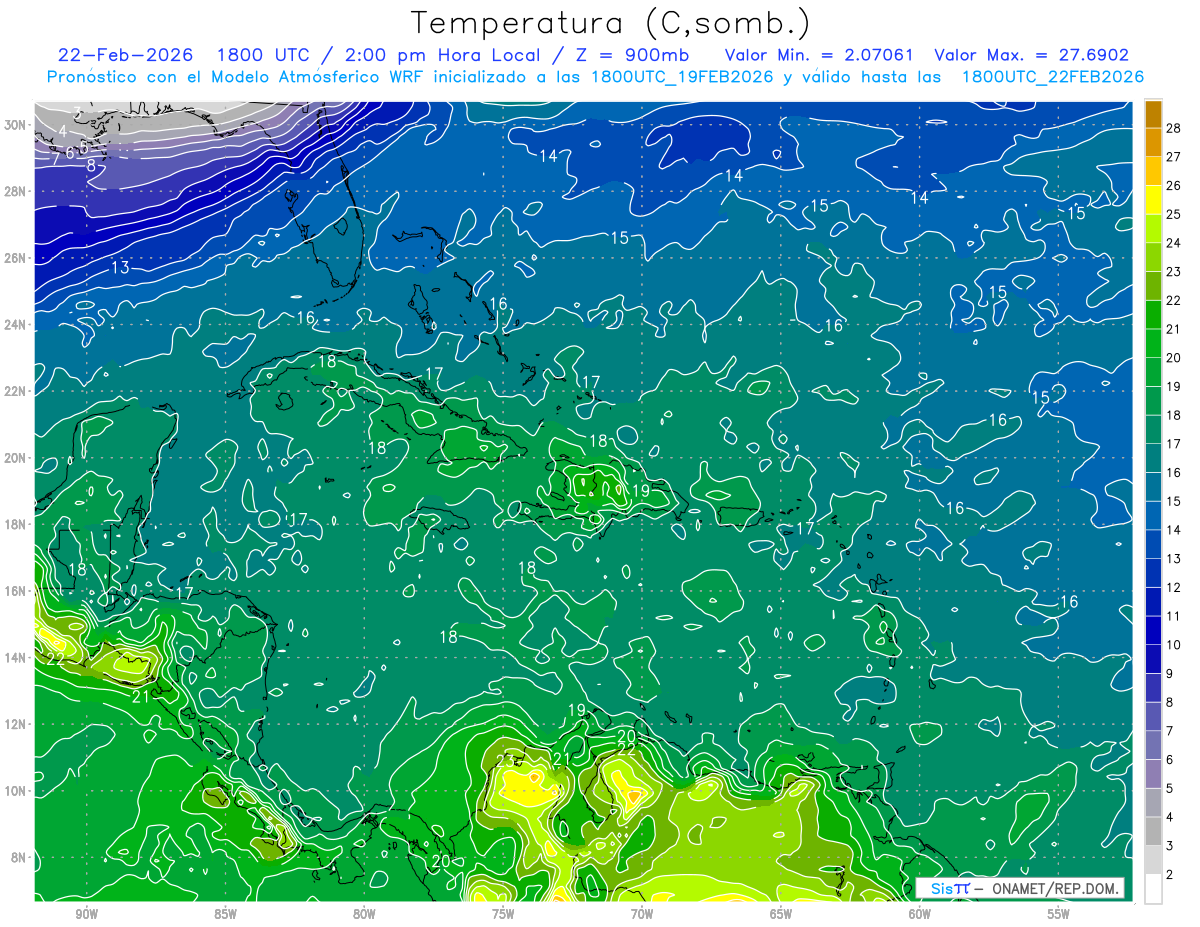Click the '80W' longitude axis label
1200x927 pixels.
point(364,914)
